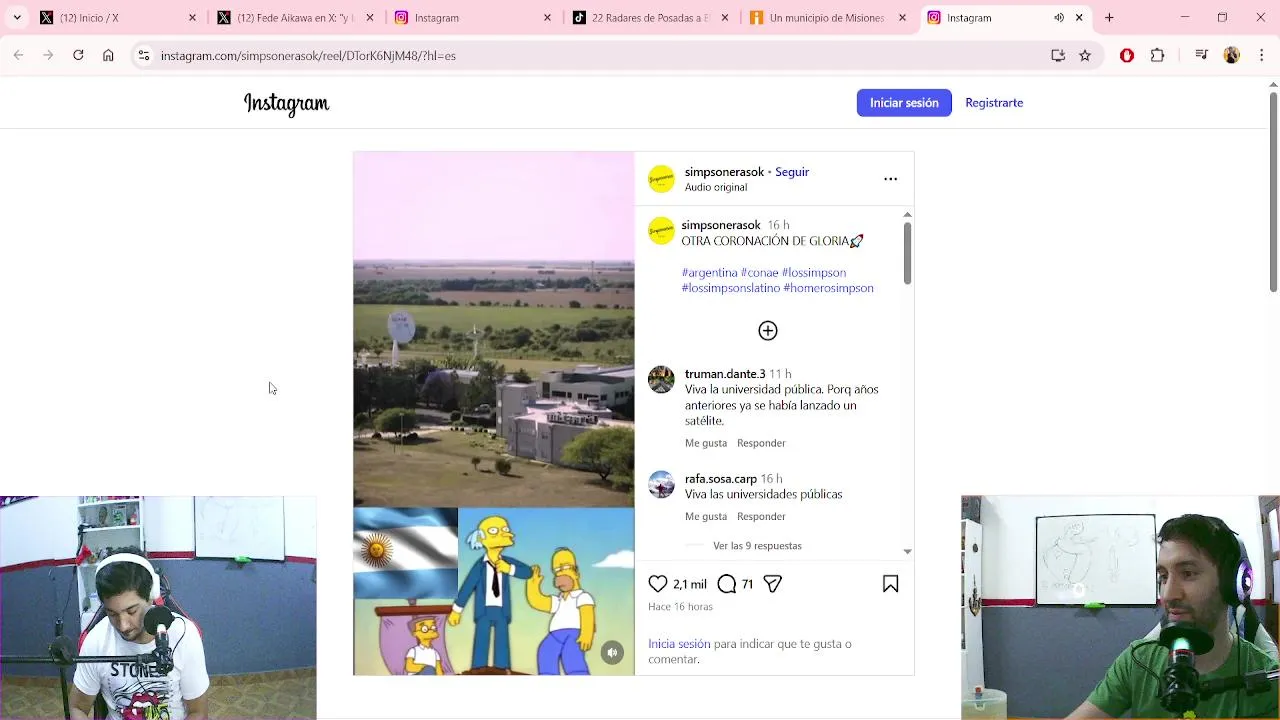Expand Ver las 9 respuestas
The image size is (1280, 720).
click(757, 546)
